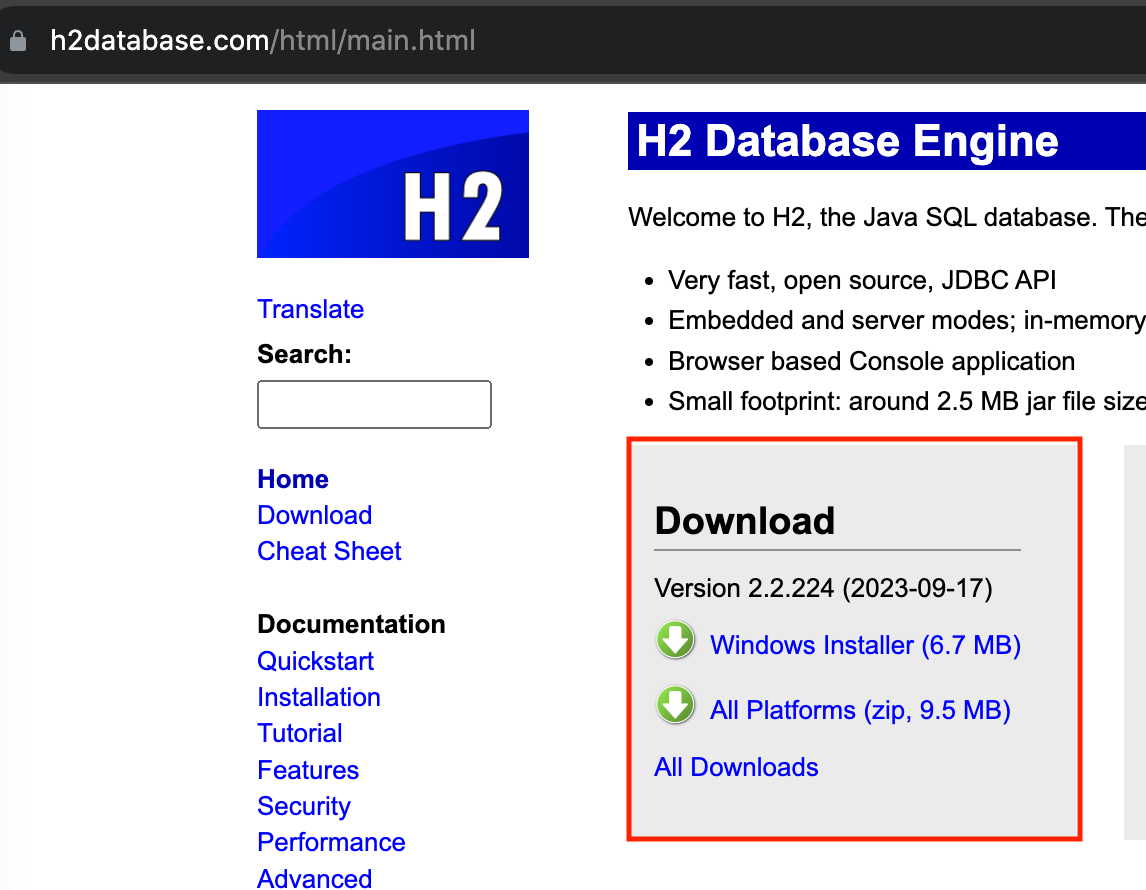Viewport: 1146px width, 890px height.
Task: Click the 'Very fast, open source, JDBC API' bullet
Action: [x=862, y=280]
